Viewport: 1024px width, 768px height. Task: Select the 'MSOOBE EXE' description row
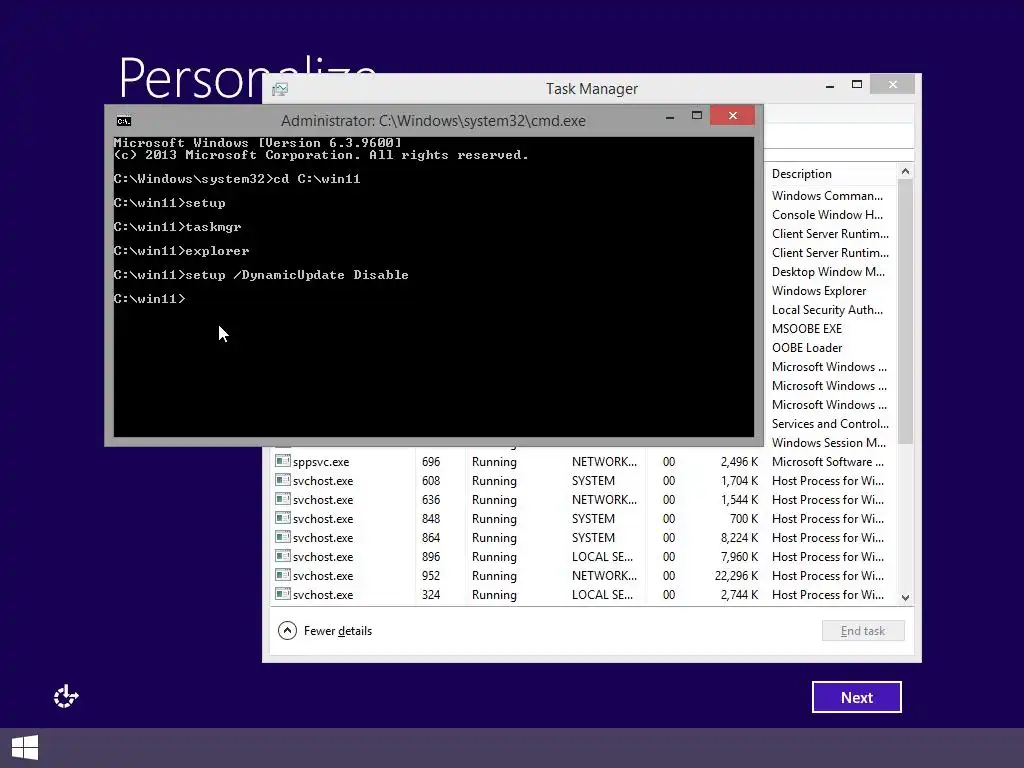click(807, 328)
